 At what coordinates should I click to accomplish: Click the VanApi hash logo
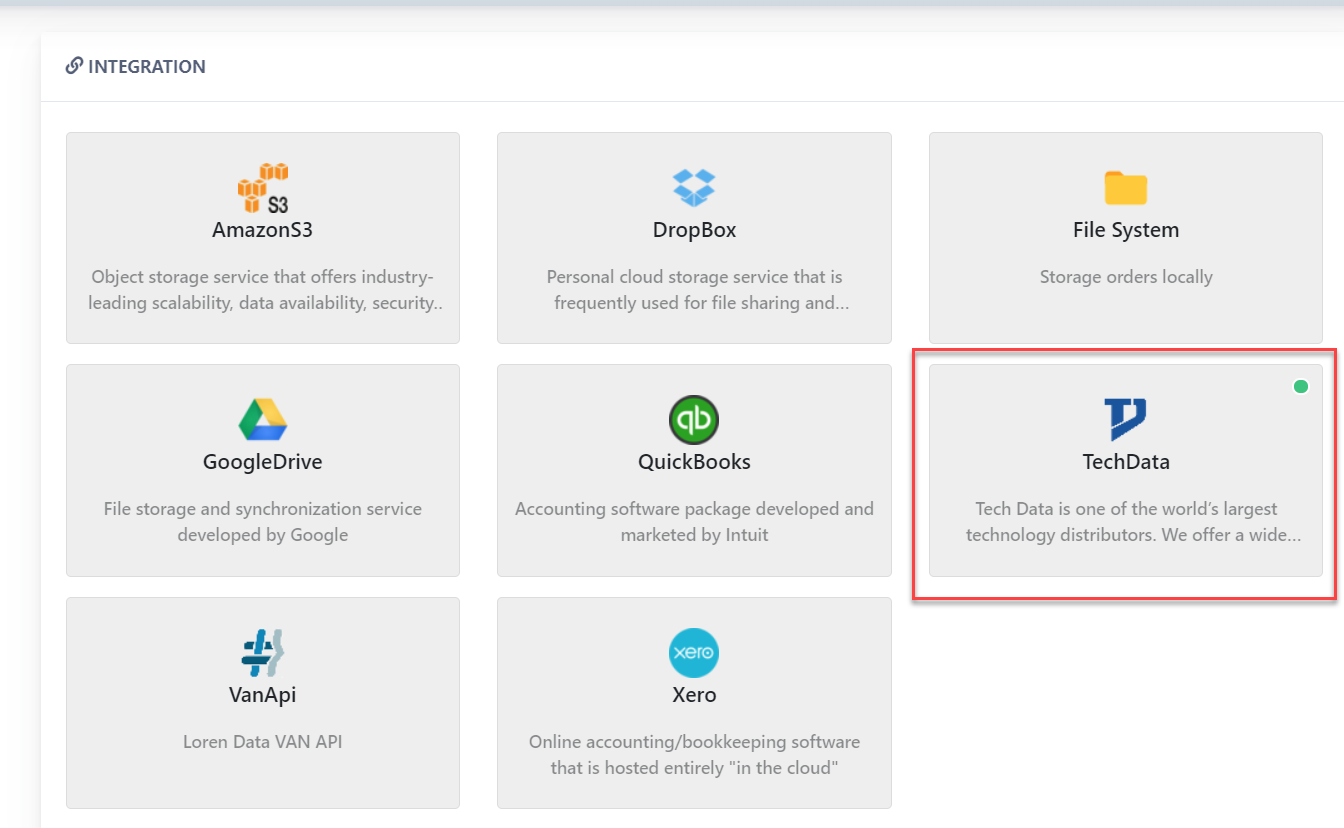263,653
